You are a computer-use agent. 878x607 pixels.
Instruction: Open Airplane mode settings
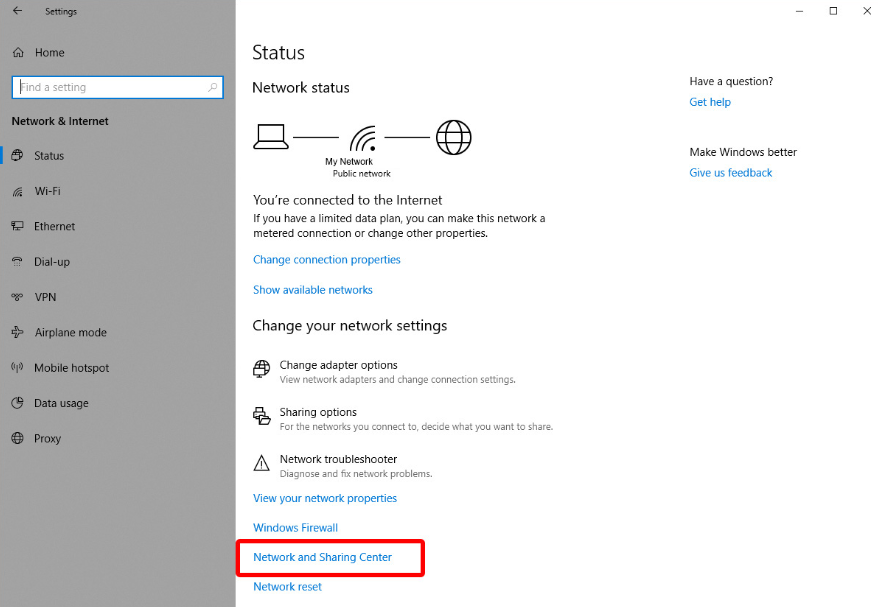pos(69,333)
